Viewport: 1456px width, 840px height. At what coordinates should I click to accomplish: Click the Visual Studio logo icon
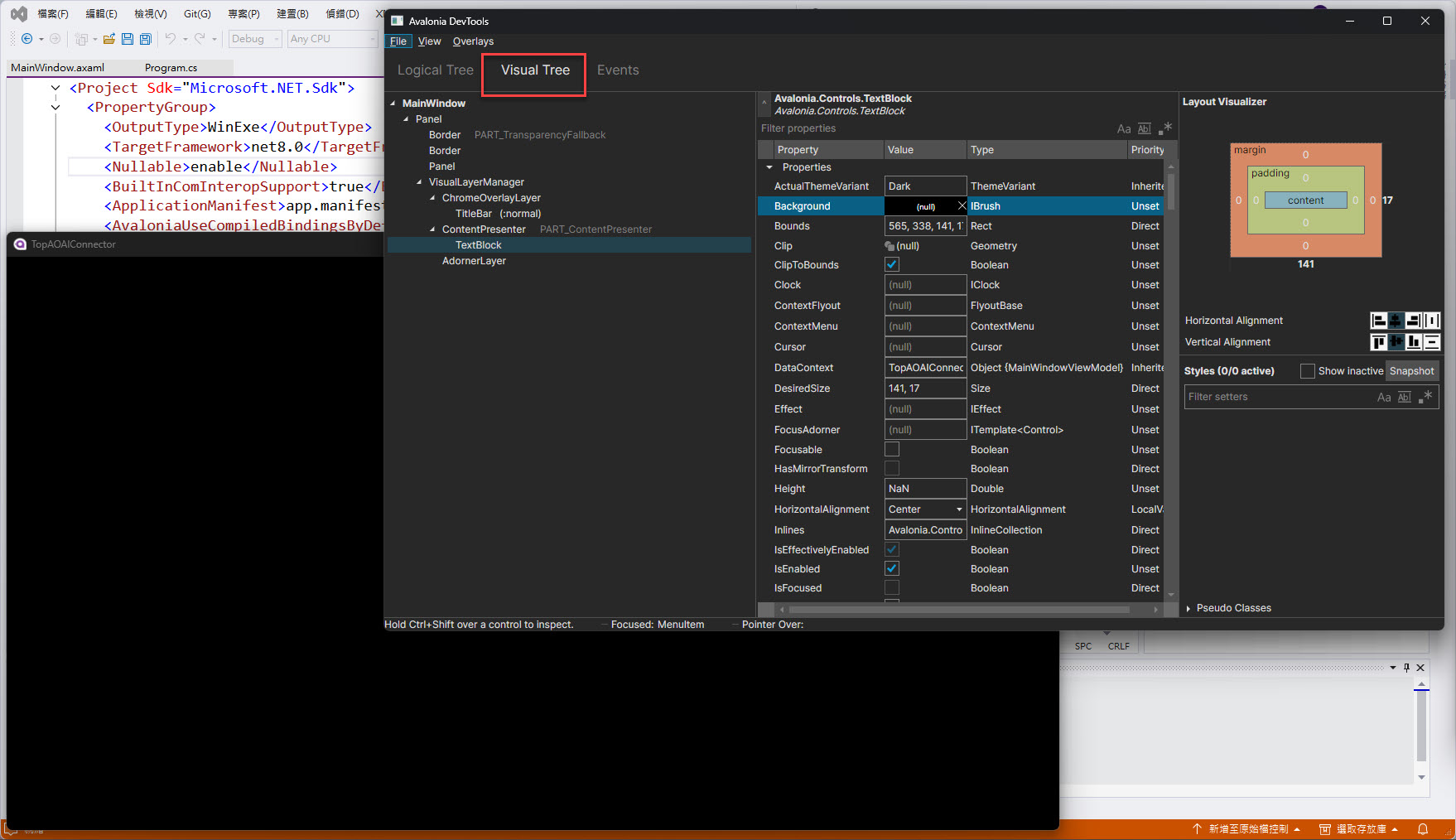pos(18,14)
